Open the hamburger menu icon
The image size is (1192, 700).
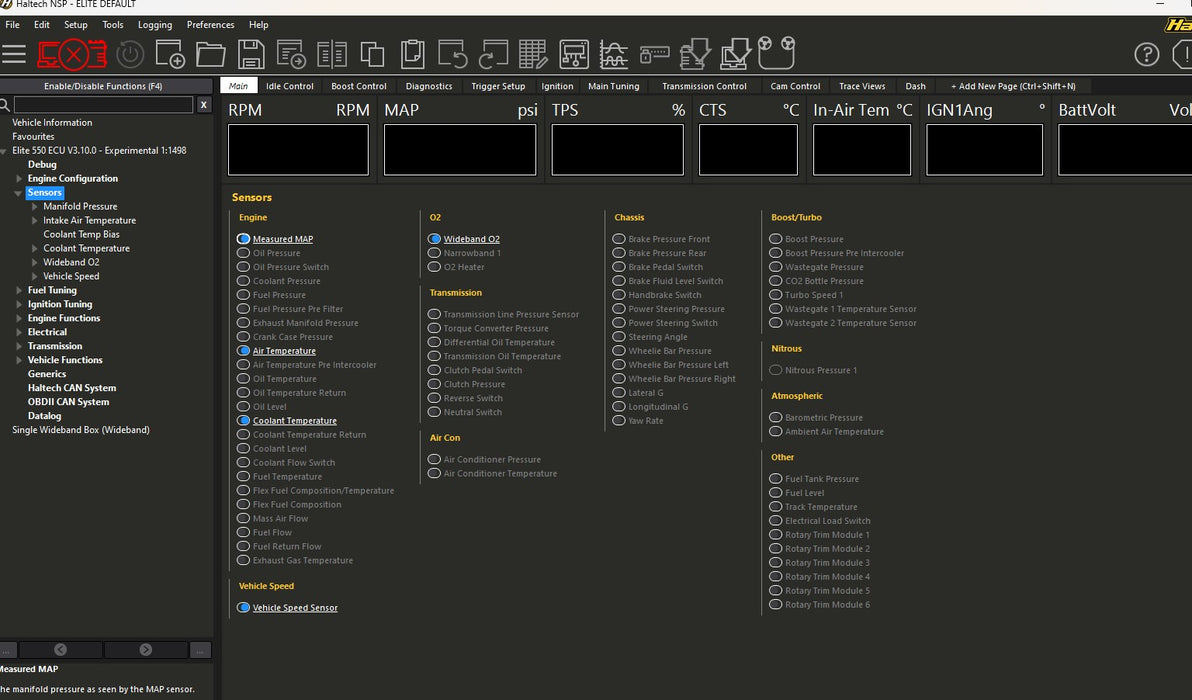click(x=14, y=54)
